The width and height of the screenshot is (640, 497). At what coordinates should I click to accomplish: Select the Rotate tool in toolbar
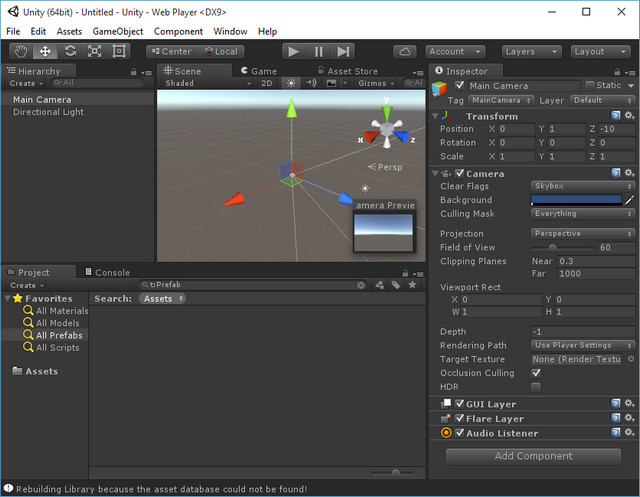coord(70,51)
